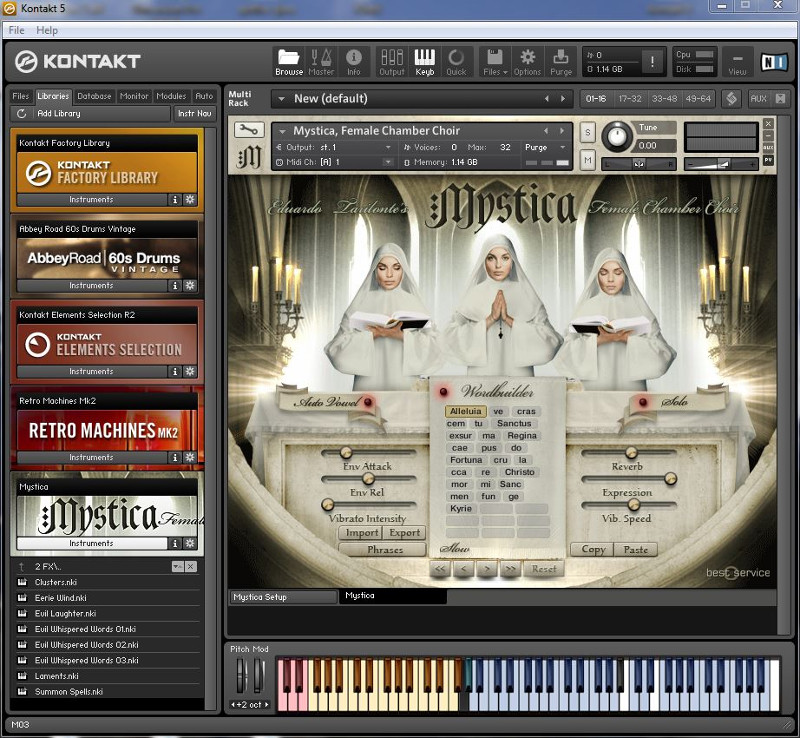Click the info icon on Kontakt Factory Library
The height and width of the screenshot is (738, 800).
175,200
